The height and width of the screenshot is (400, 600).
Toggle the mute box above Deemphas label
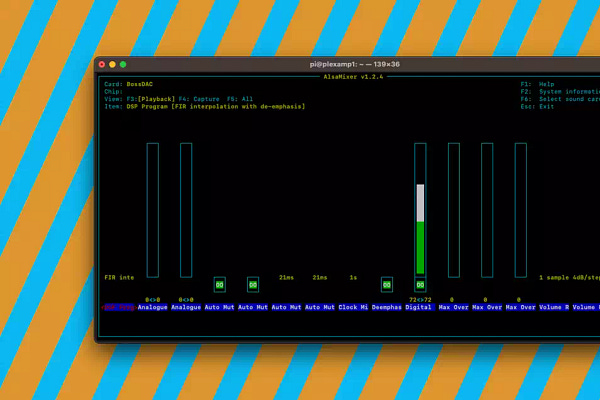pyautogui.click(x=387, y=285)
